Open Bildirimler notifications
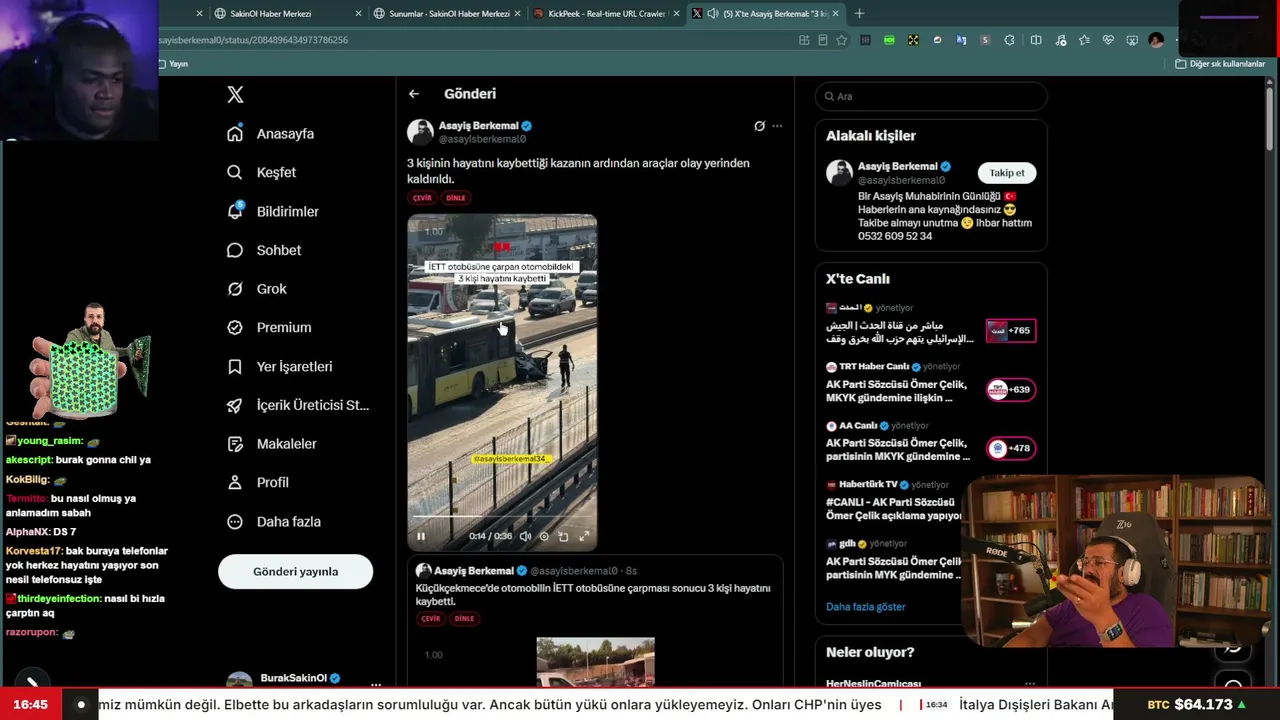 (273, 211)
